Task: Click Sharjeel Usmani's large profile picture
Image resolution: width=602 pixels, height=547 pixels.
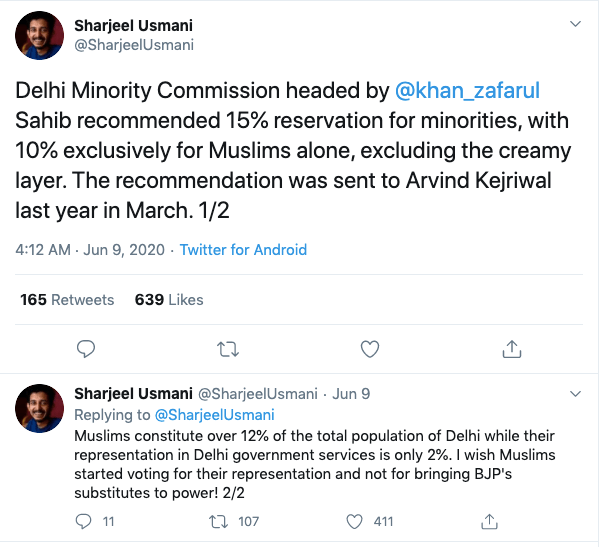Action: coord(40,34)
